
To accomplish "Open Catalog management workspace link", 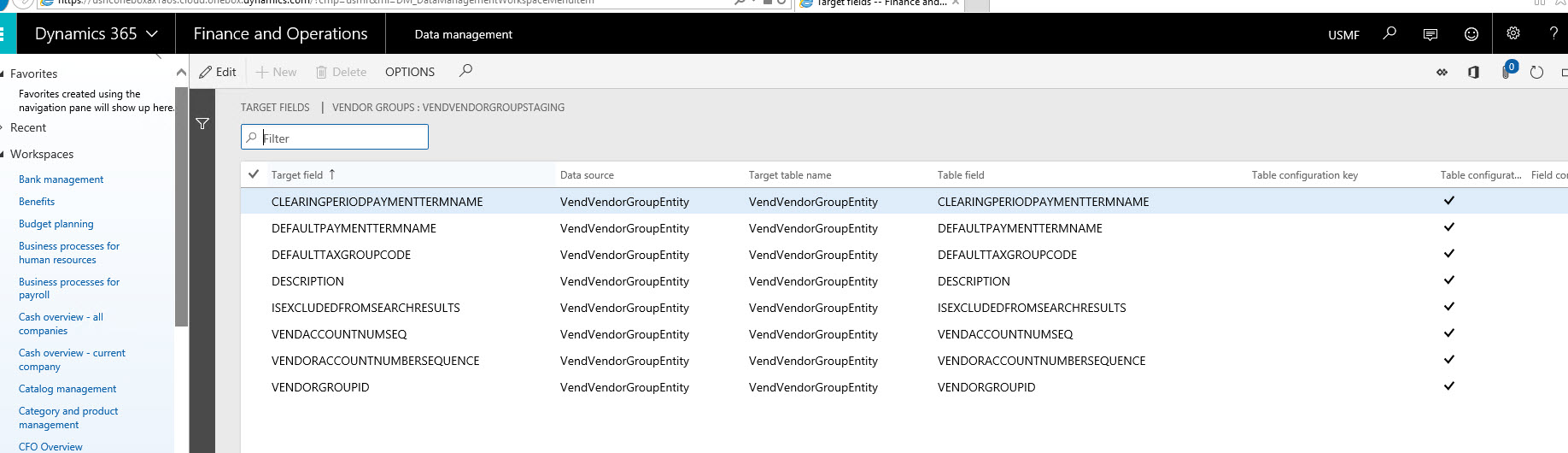I will tap(67, 389).
